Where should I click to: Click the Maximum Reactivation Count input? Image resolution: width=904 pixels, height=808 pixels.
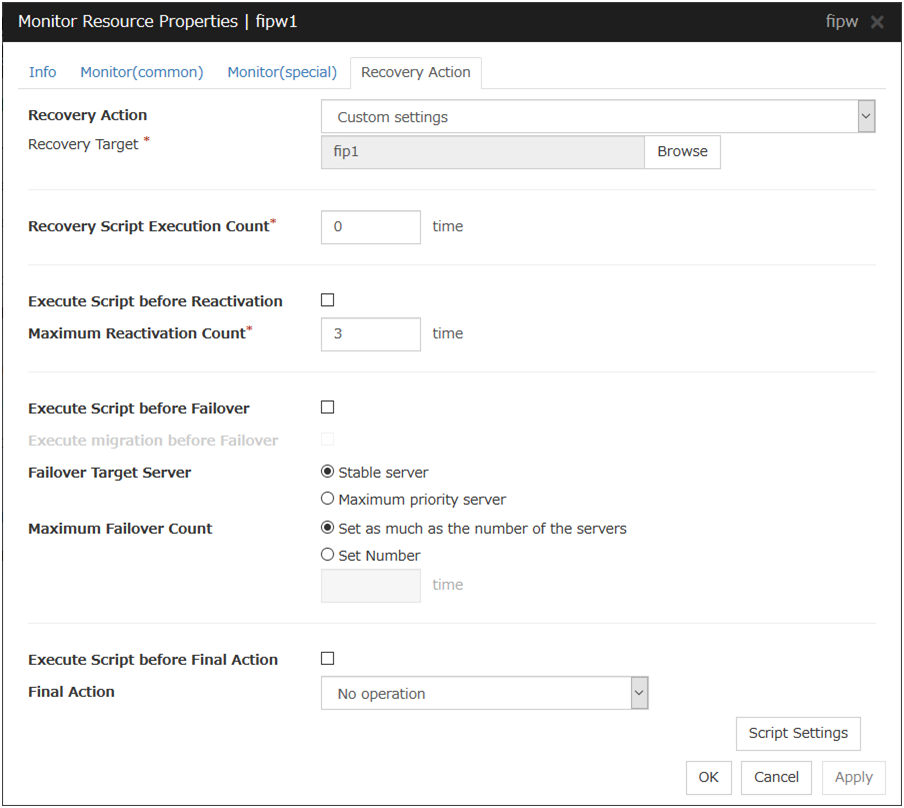tap(370, 334)
